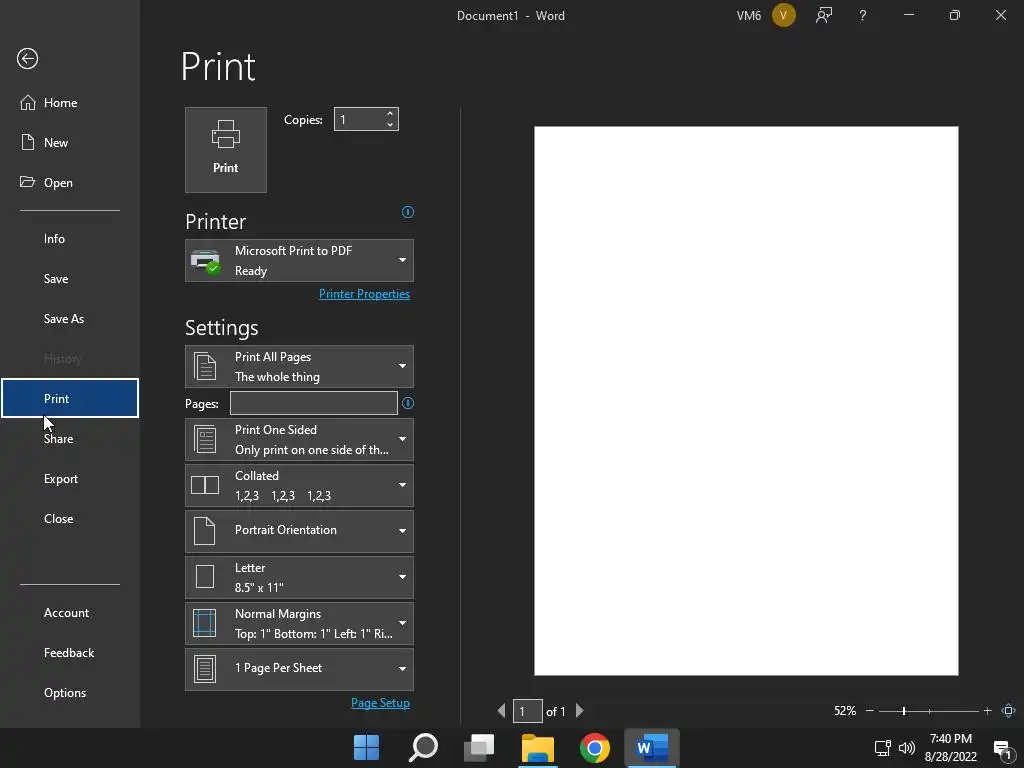
Task: Click Close in the backstage sidebar
Action: tap(70, 519)
